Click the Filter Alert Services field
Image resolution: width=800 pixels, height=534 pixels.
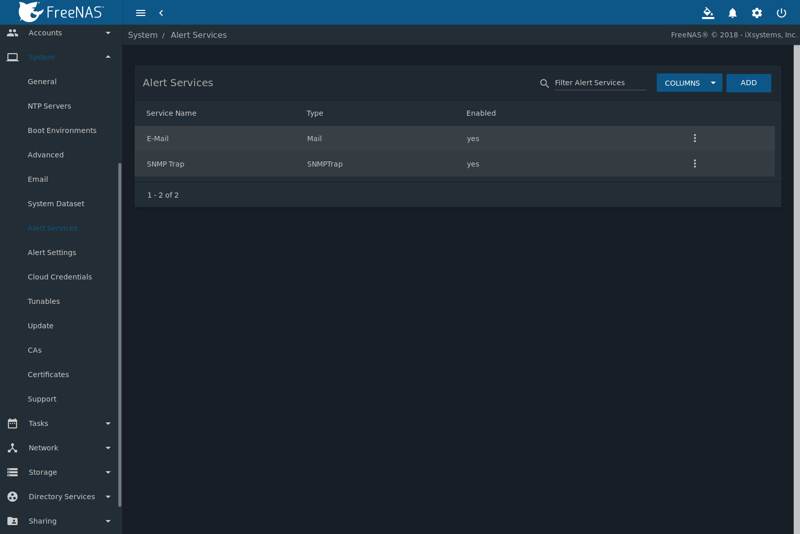coord(600,83)
